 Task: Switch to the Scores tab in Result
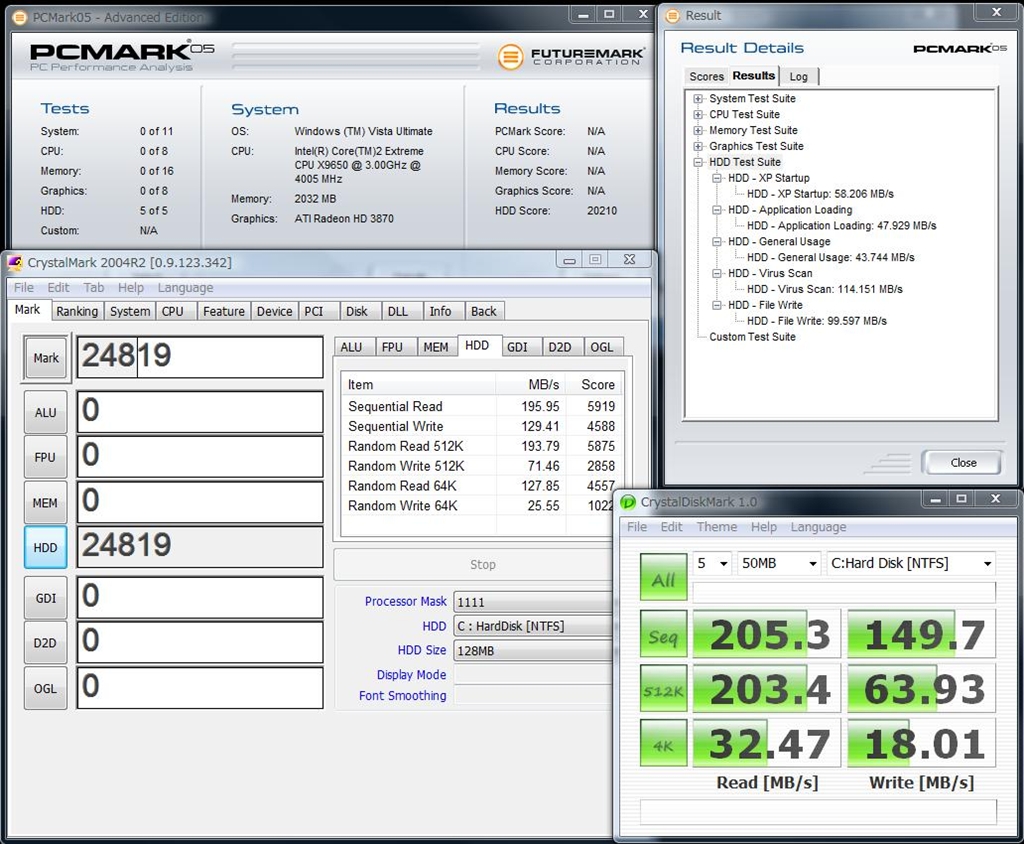point(706,77)
